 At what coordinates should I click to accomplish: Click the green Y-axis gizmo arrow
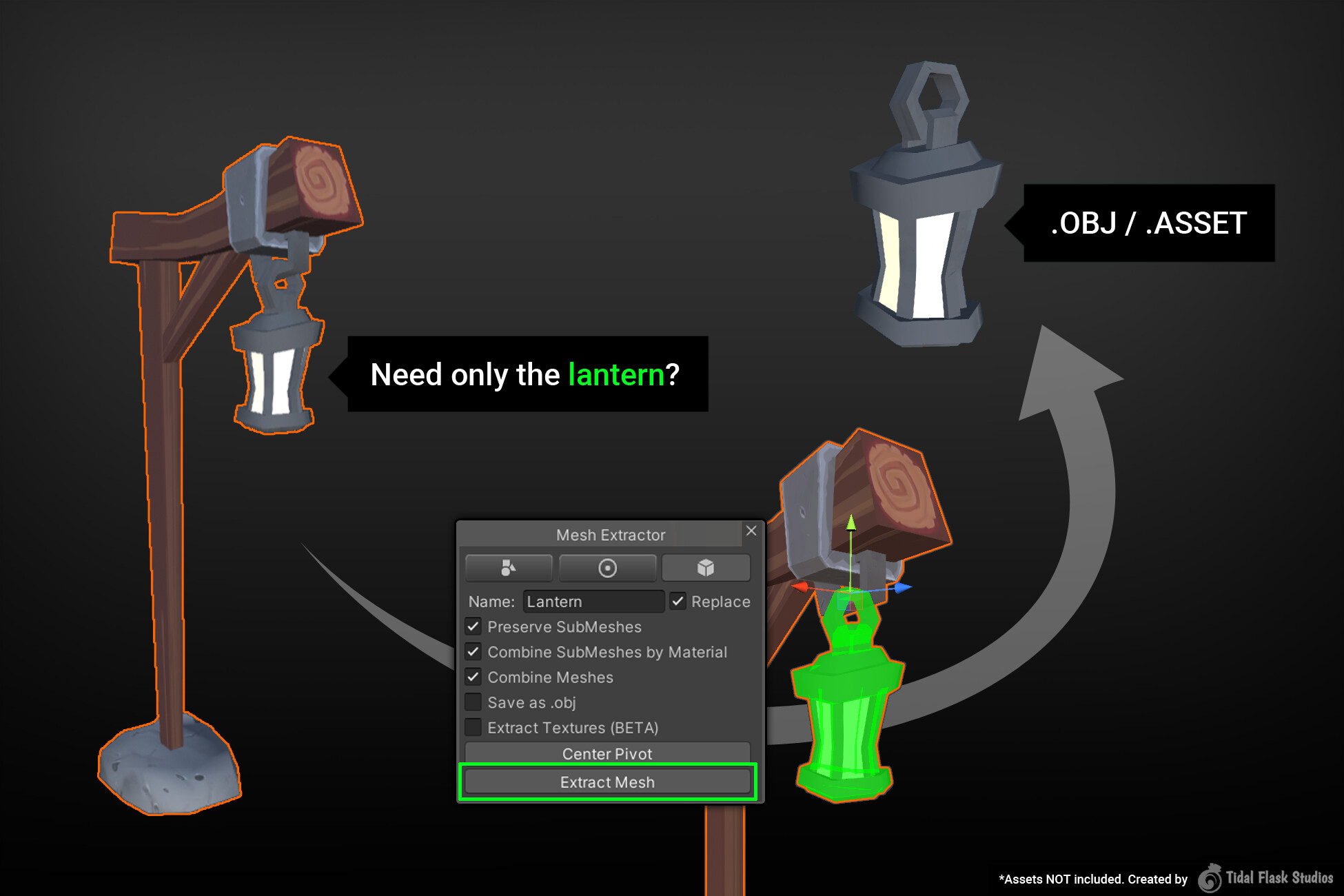pyautogui.click(x=851, y=544)
